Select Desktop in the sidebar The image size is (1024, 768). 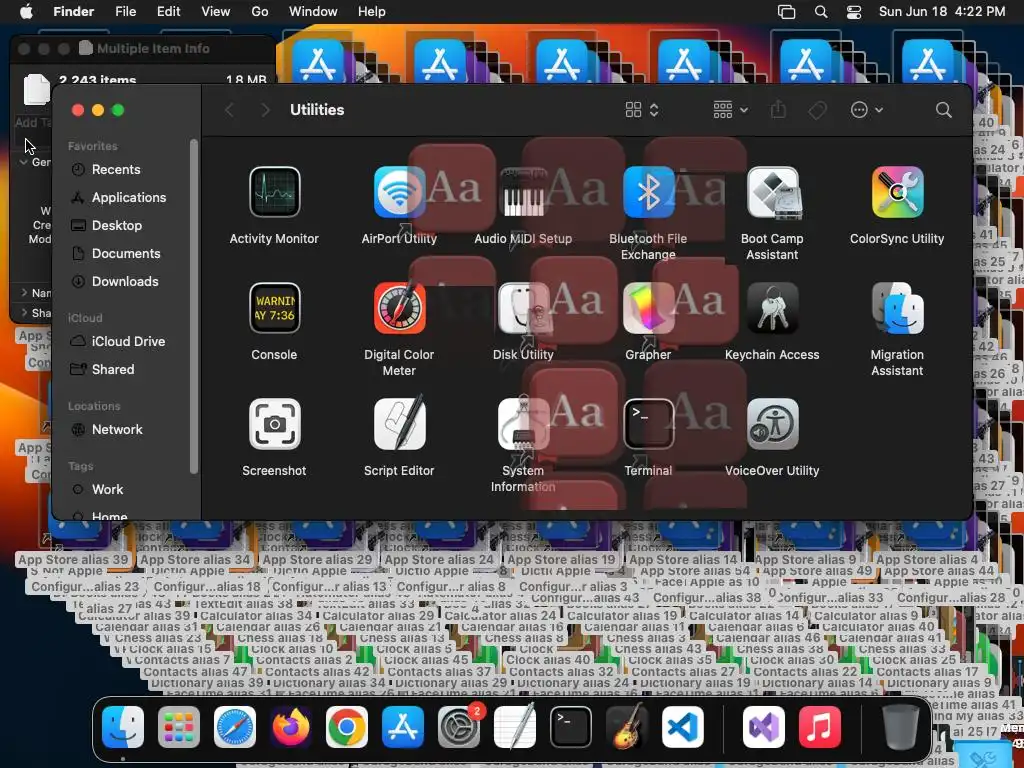pyautogui.click(x=116, y=225)
